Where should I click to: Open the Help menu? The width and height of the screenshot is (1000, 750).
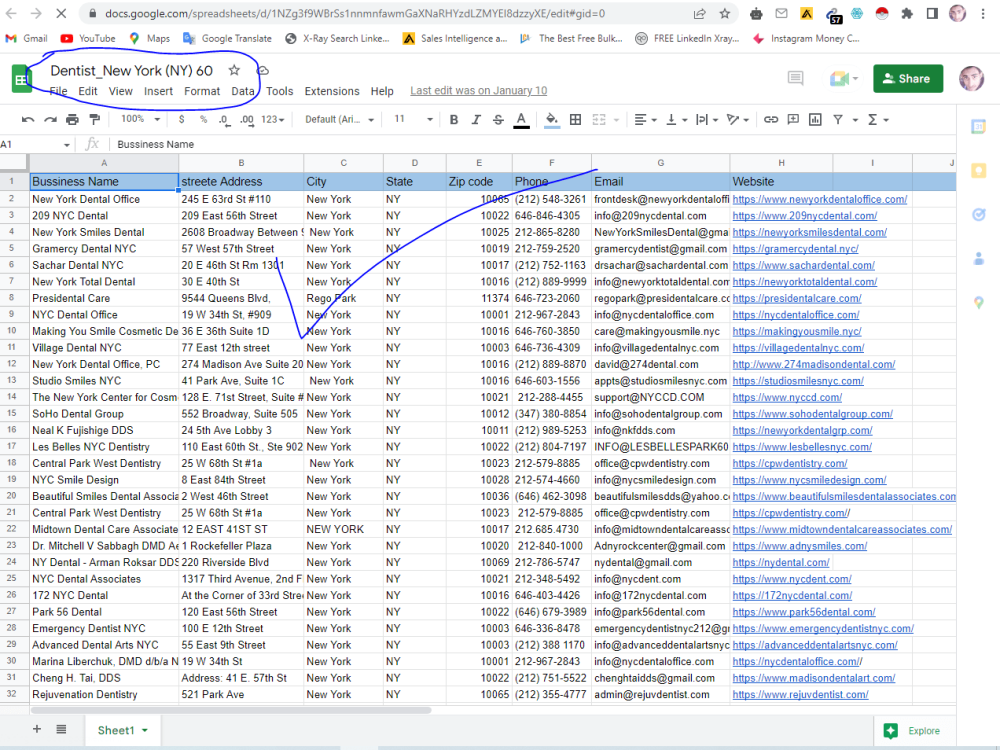point(382,91)
